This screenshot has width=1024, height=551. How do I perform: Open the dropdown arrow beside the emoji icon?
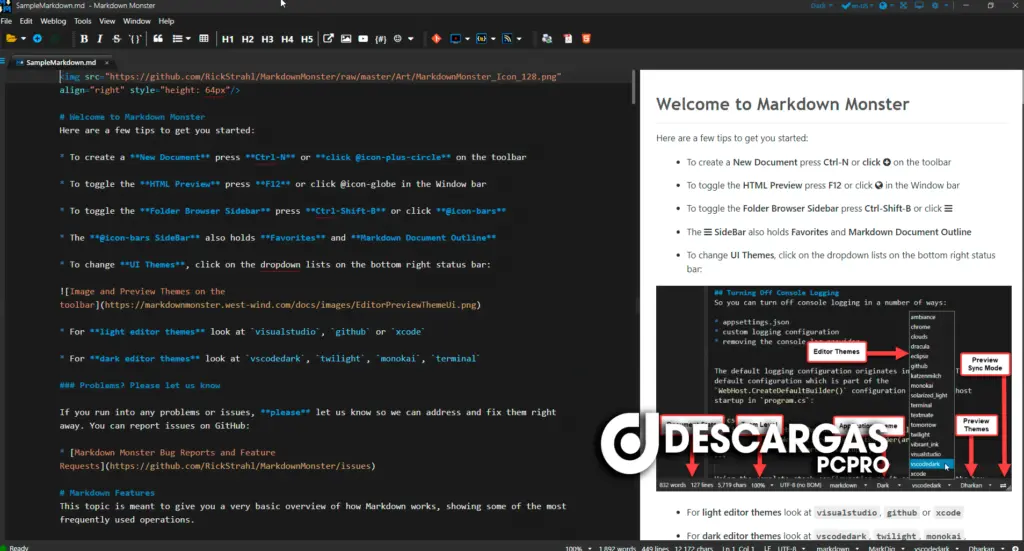tap(411, 39)
